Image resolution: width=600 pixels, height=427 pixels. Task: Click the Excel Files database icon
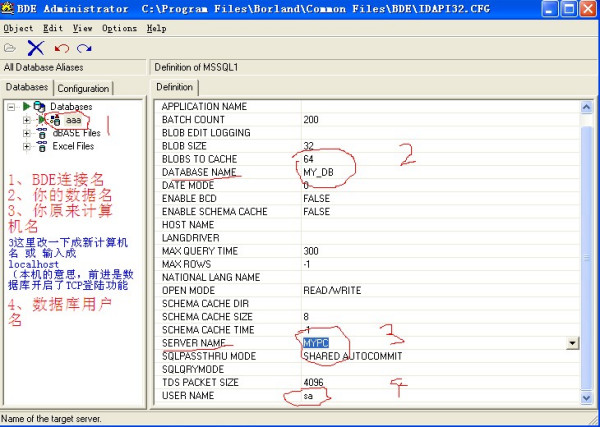click(x=42, y=146)
